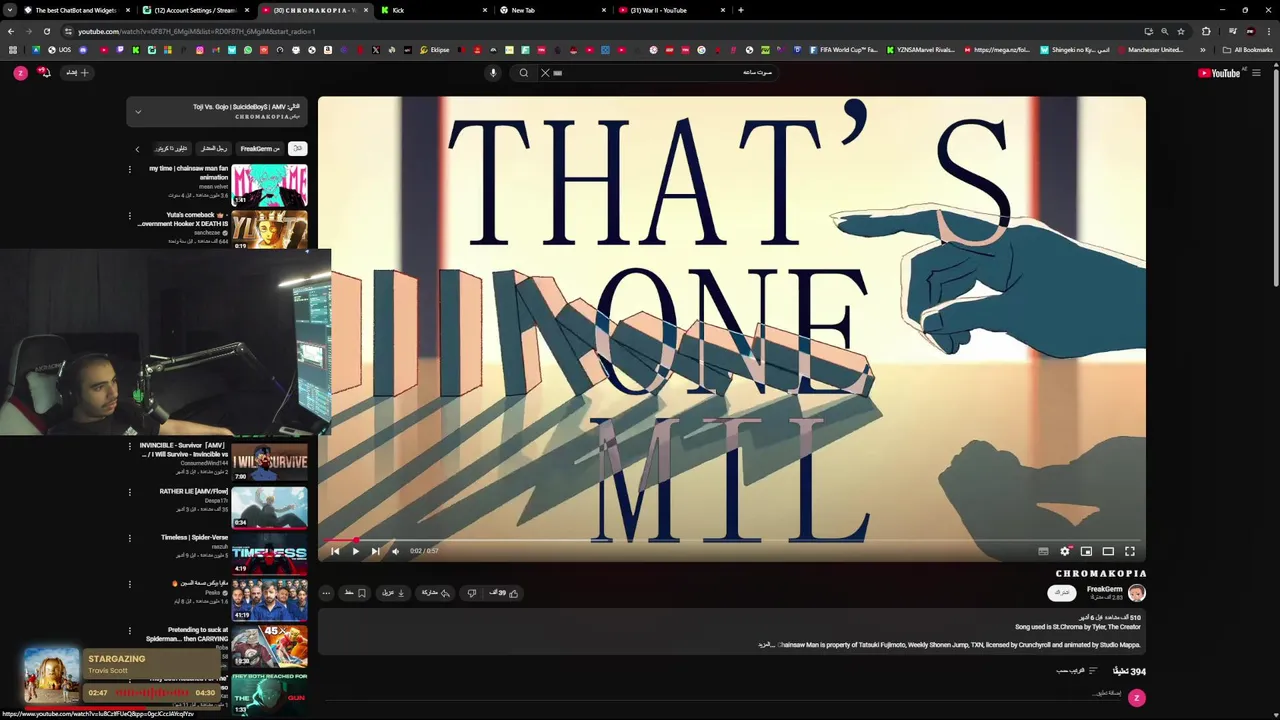Bookmark this page with star icon
The width and height of the screenshot is (1280, 720).
(1181, 31)
